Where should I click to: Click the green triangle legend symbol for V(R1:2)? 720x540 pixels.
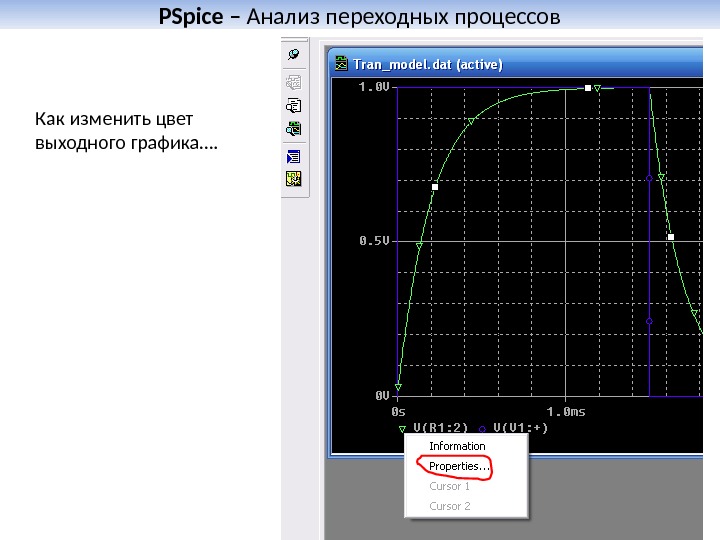pyautogui.click(x=402, y=429)
